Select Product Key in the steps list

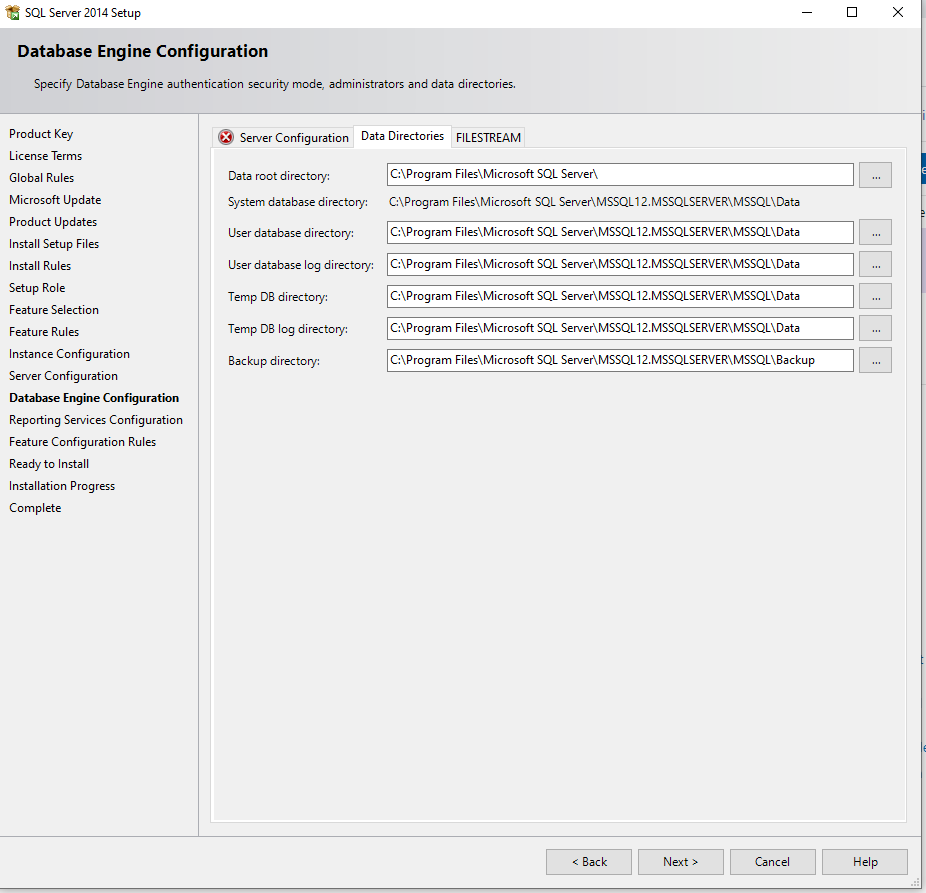[x=41, y=134]
